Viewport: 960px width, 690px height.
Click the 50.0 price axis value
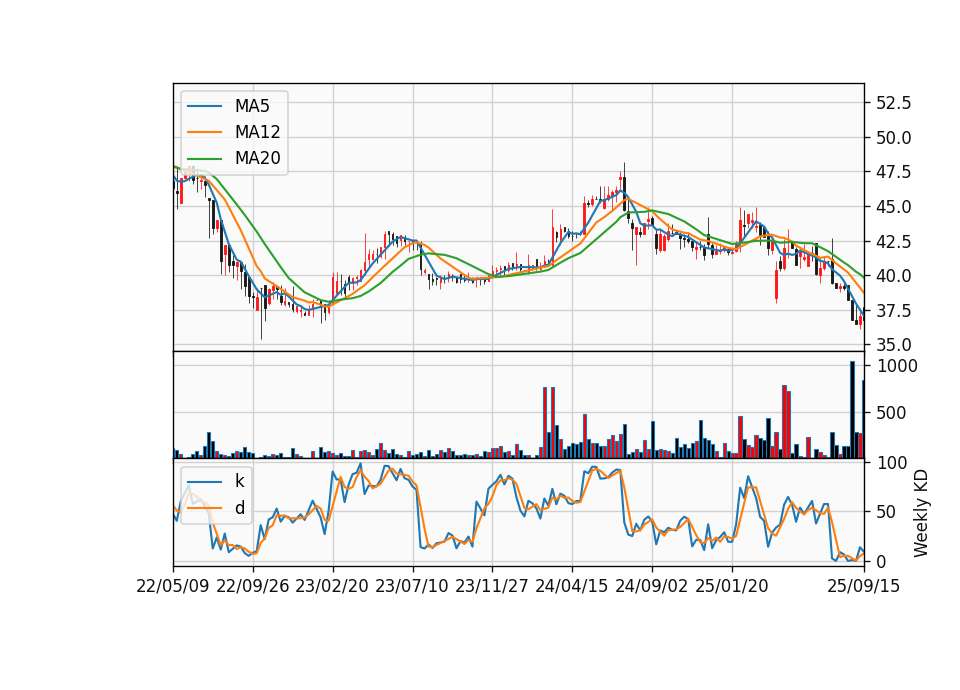tap(893, 138)
